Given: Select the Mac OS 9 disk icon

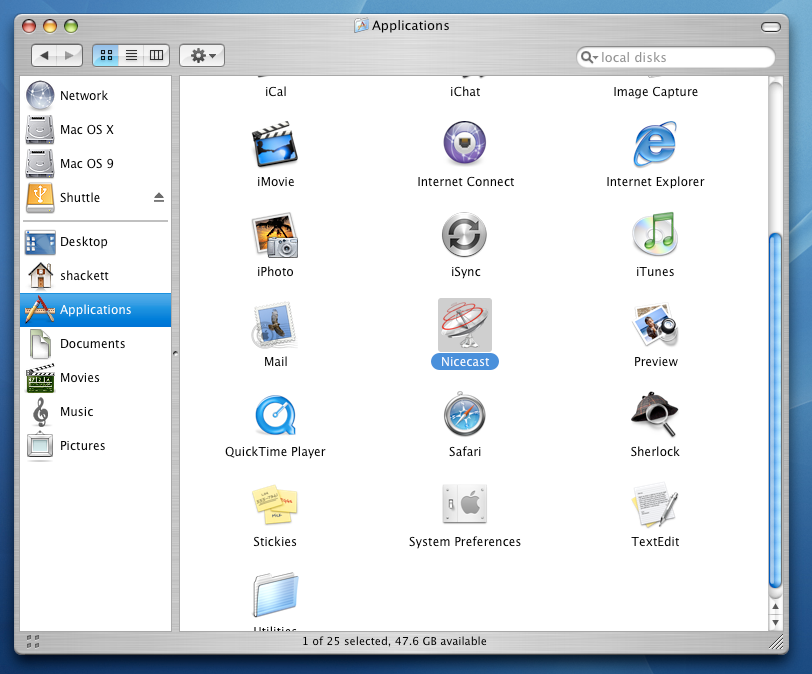Looking at the screenshot, I should (x=40, y=164).
